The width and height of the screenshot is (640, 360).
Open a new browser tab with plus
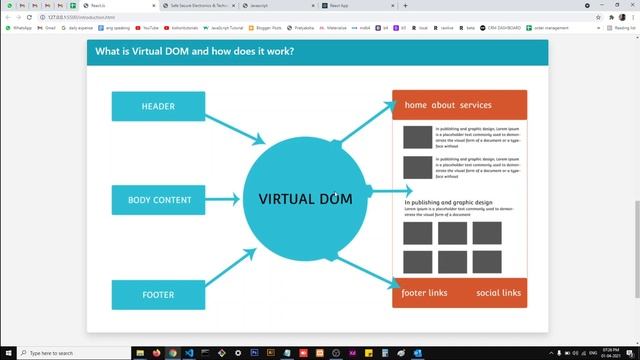(x=405, y=6)
